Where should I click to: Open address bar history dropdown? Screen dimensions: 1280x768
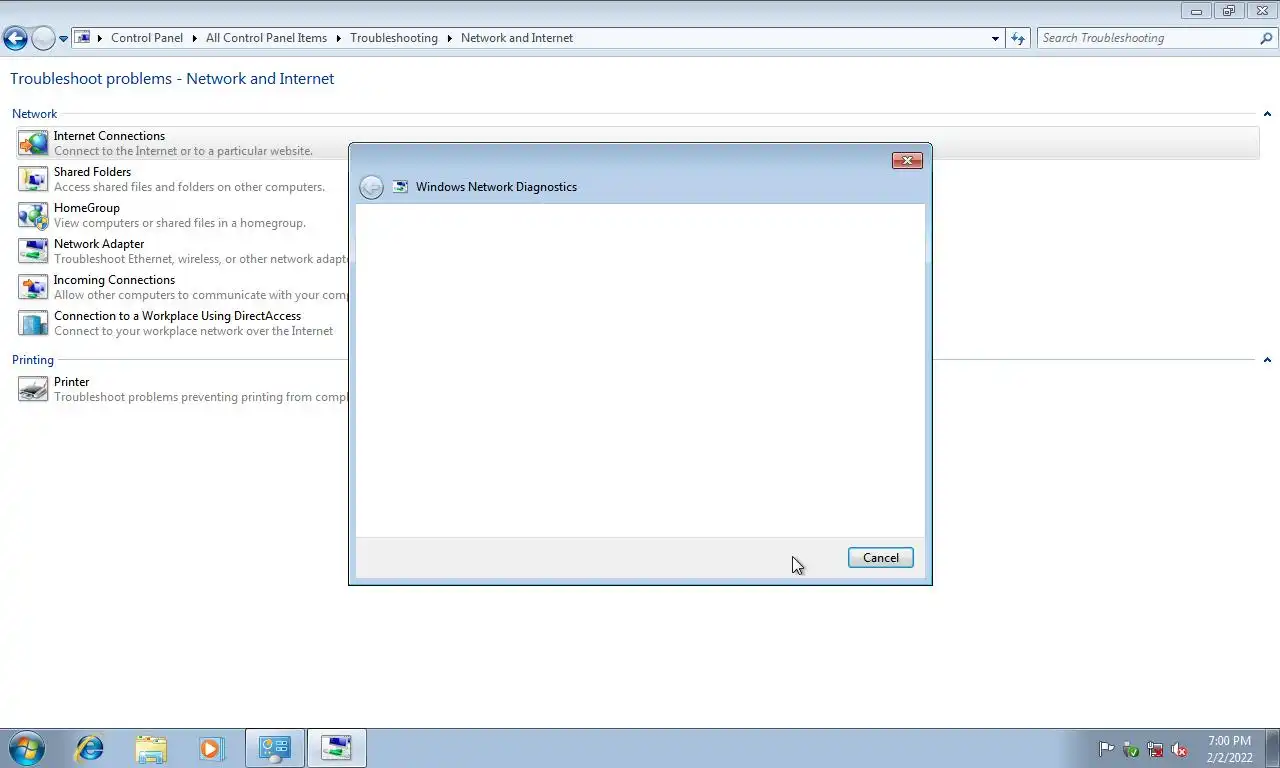[x=995, y=38]
